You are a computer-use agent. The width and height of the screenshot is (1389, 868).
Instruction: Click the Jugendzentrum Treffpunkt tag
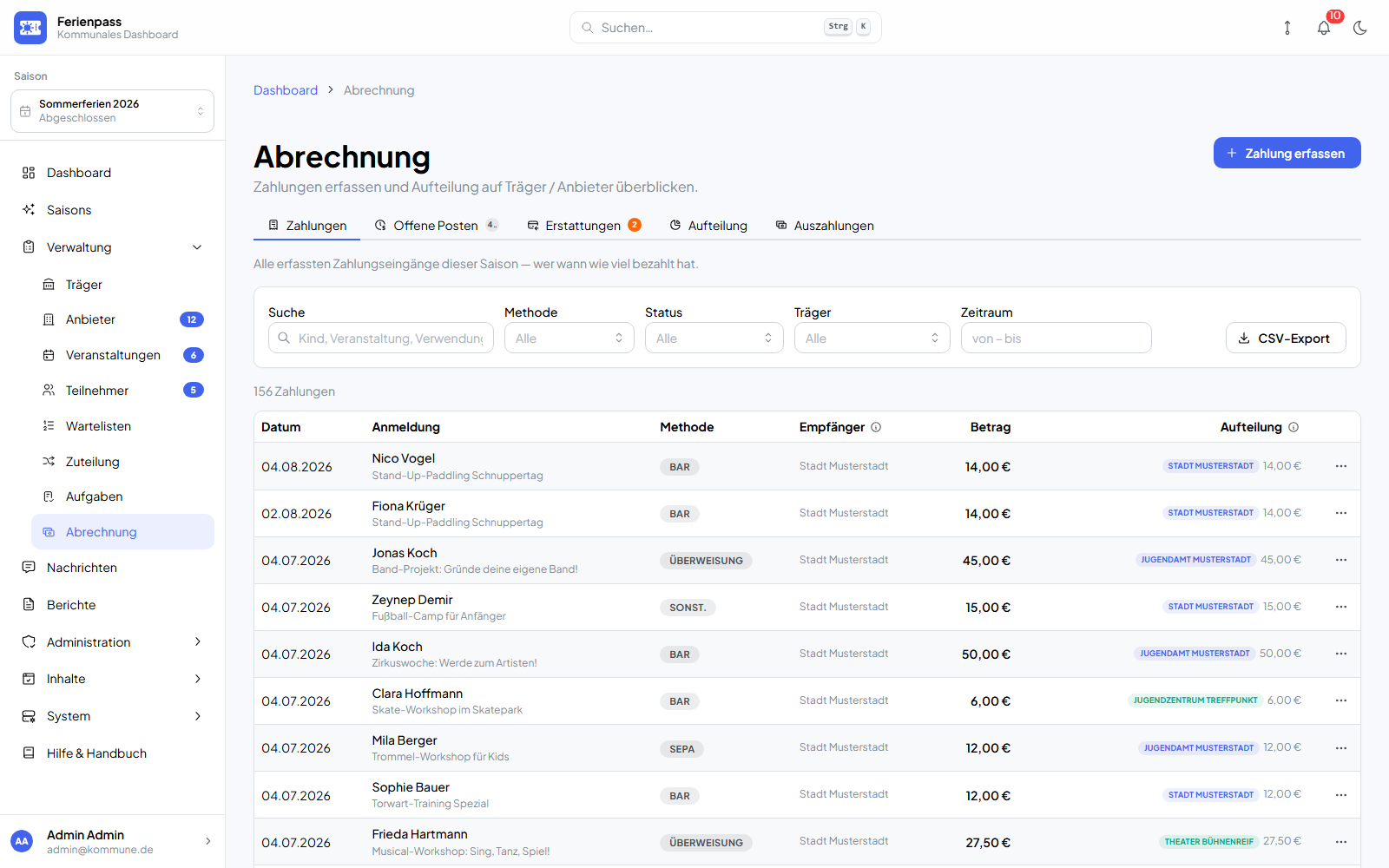coord(1195,700)
